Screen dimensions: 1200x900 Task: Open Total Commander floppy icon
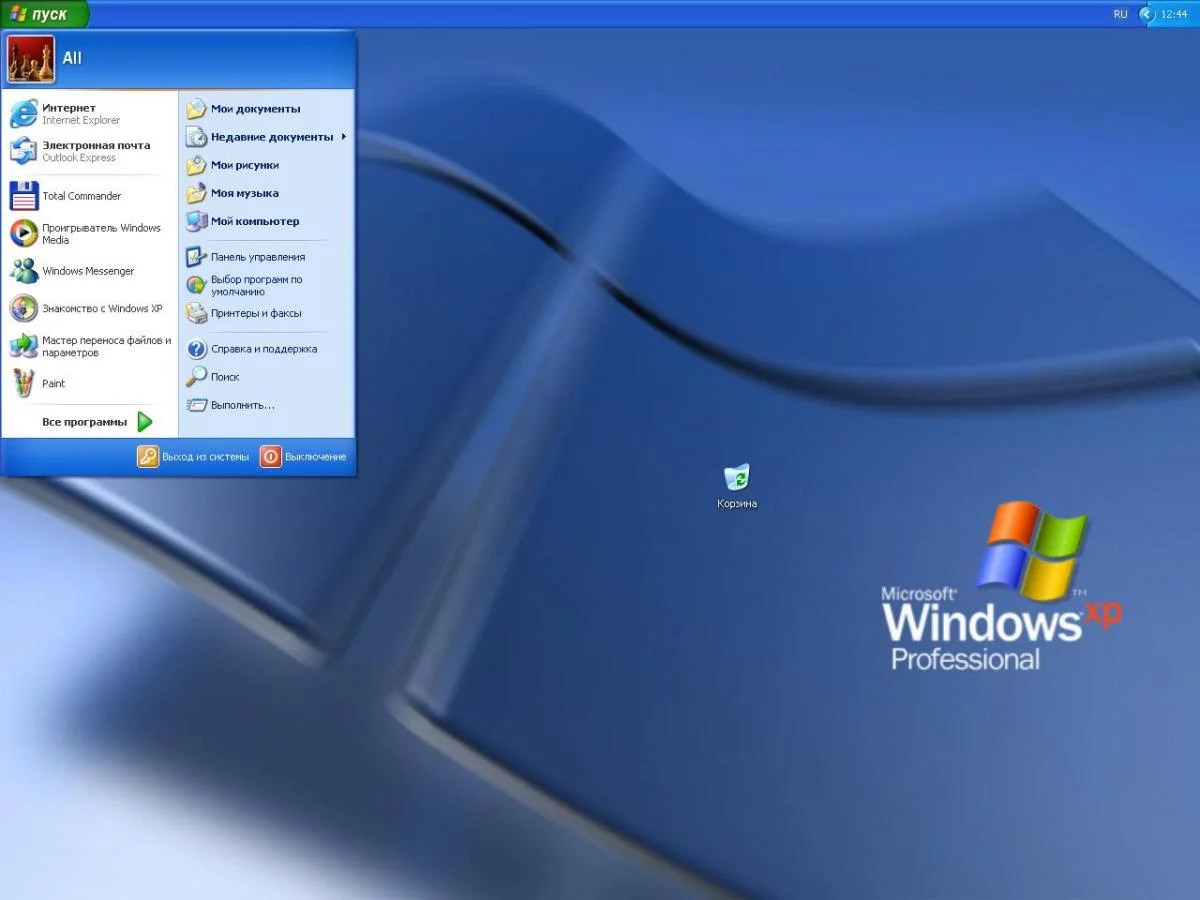(x=24, y=196)
